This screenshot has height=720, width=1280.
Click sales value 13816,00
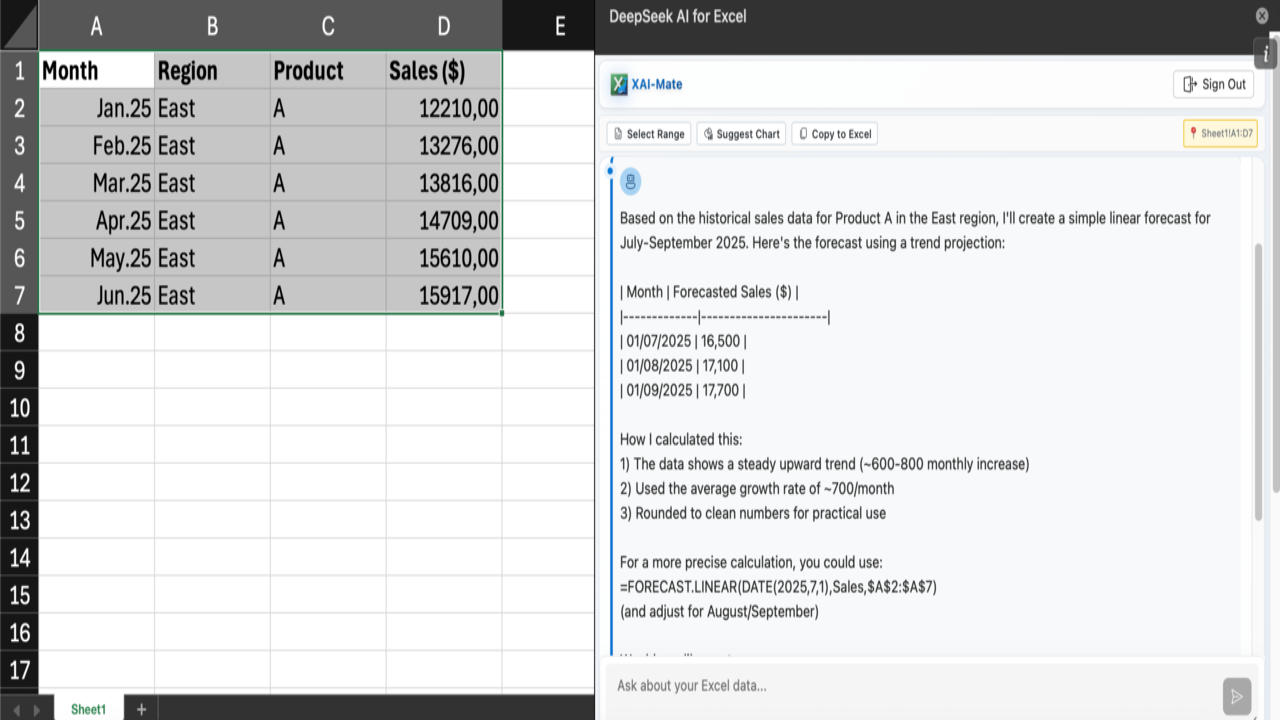[x=444, y=183]
